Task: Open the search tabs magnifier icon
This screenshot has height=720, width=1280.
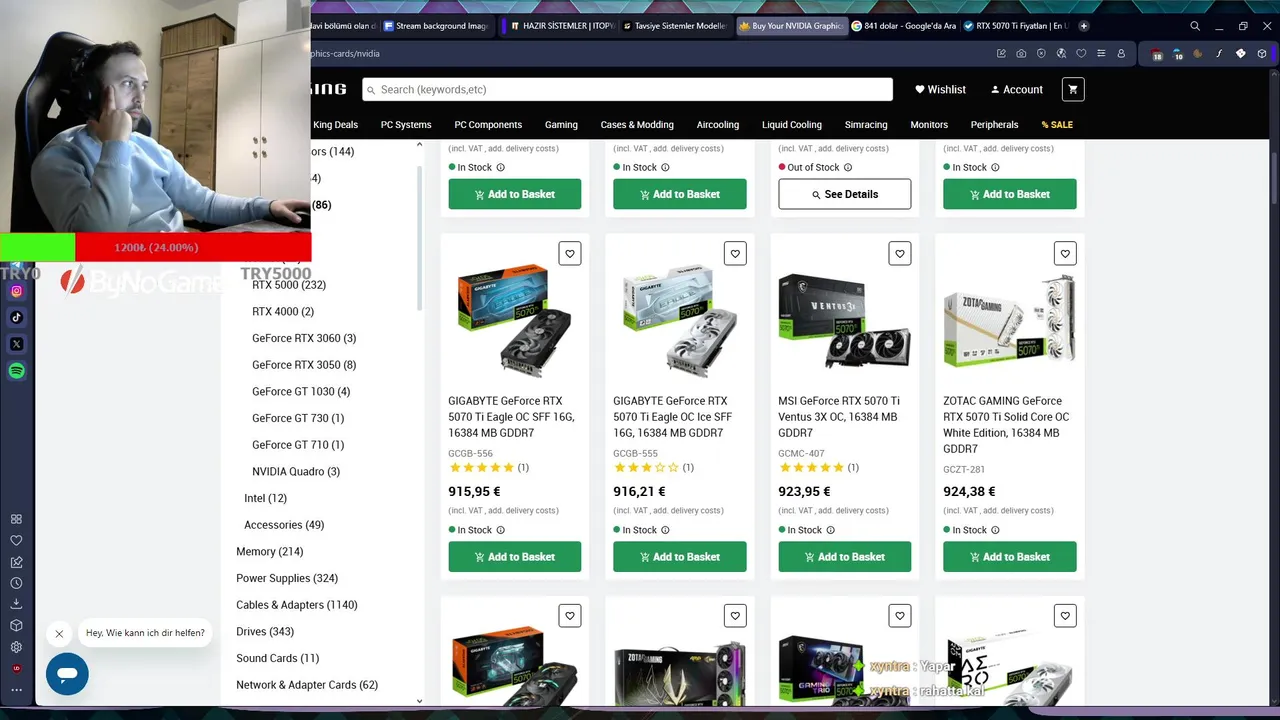Action: [x=1195, y=26]
